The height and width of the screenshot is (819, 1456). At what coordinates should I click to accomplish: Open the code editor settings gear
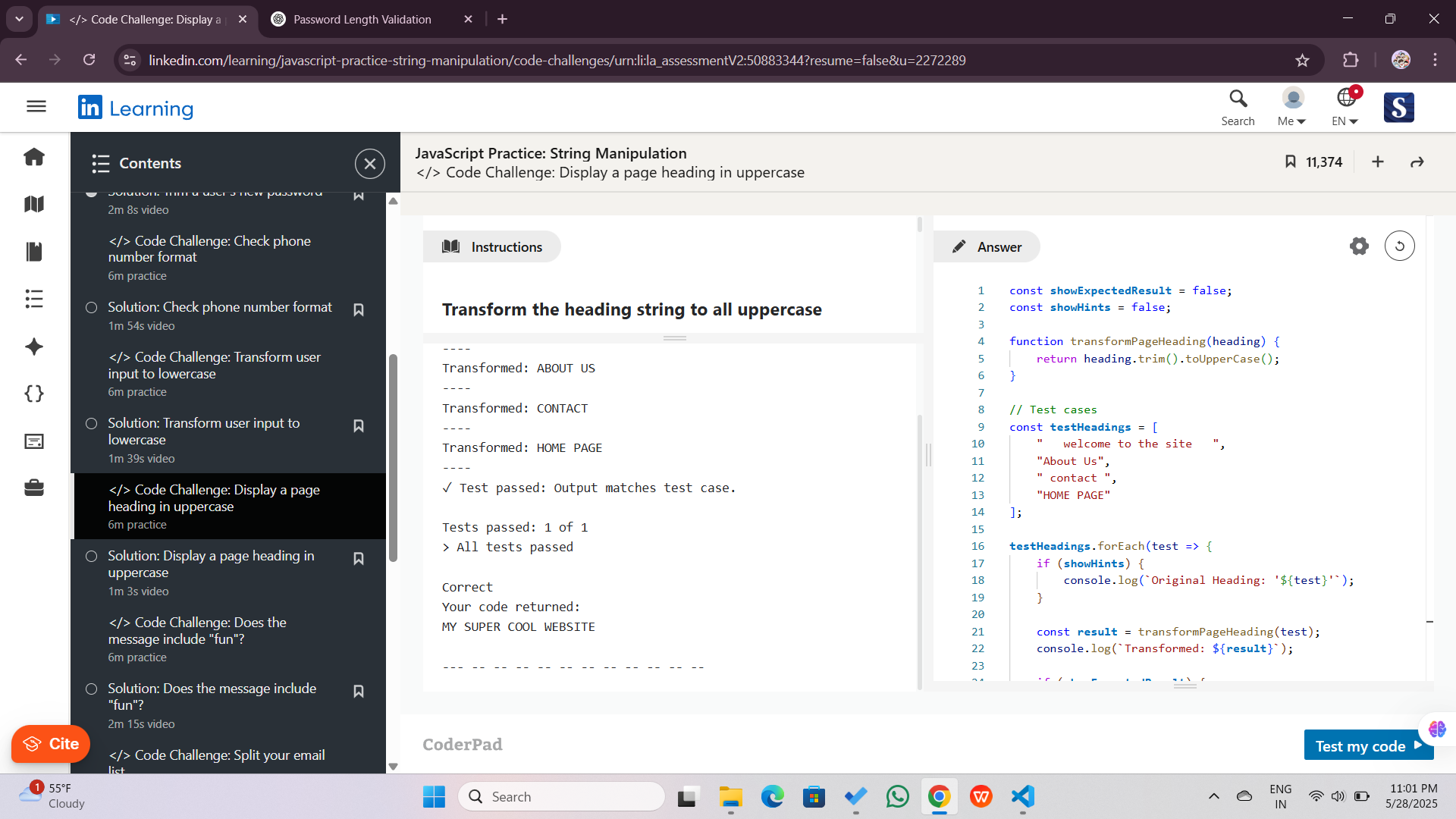click(x=1359, y=246)
